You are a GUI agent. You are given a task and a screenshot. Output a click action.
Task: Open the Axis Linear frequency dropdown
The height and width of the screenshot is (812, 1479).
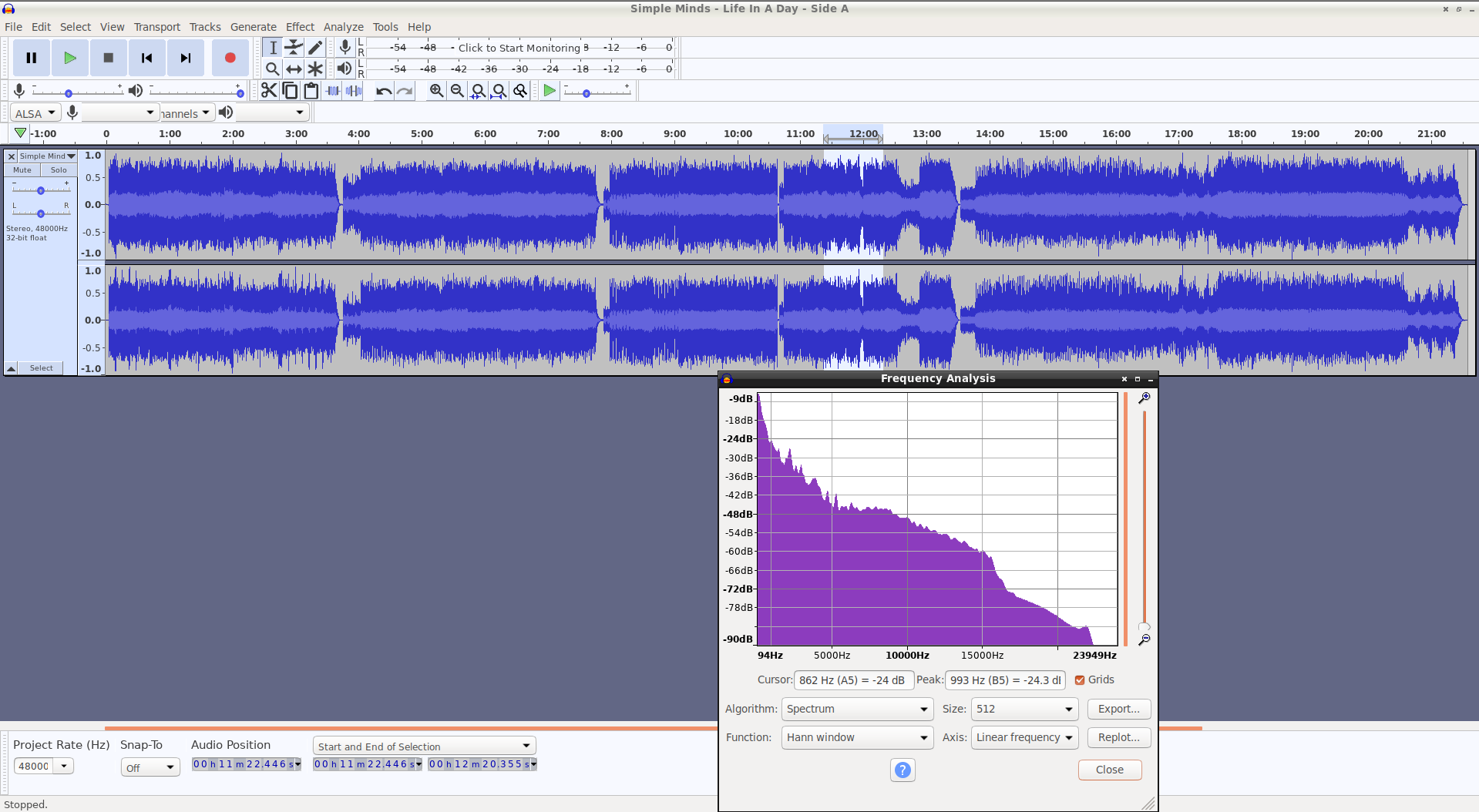coord(1024,737)
